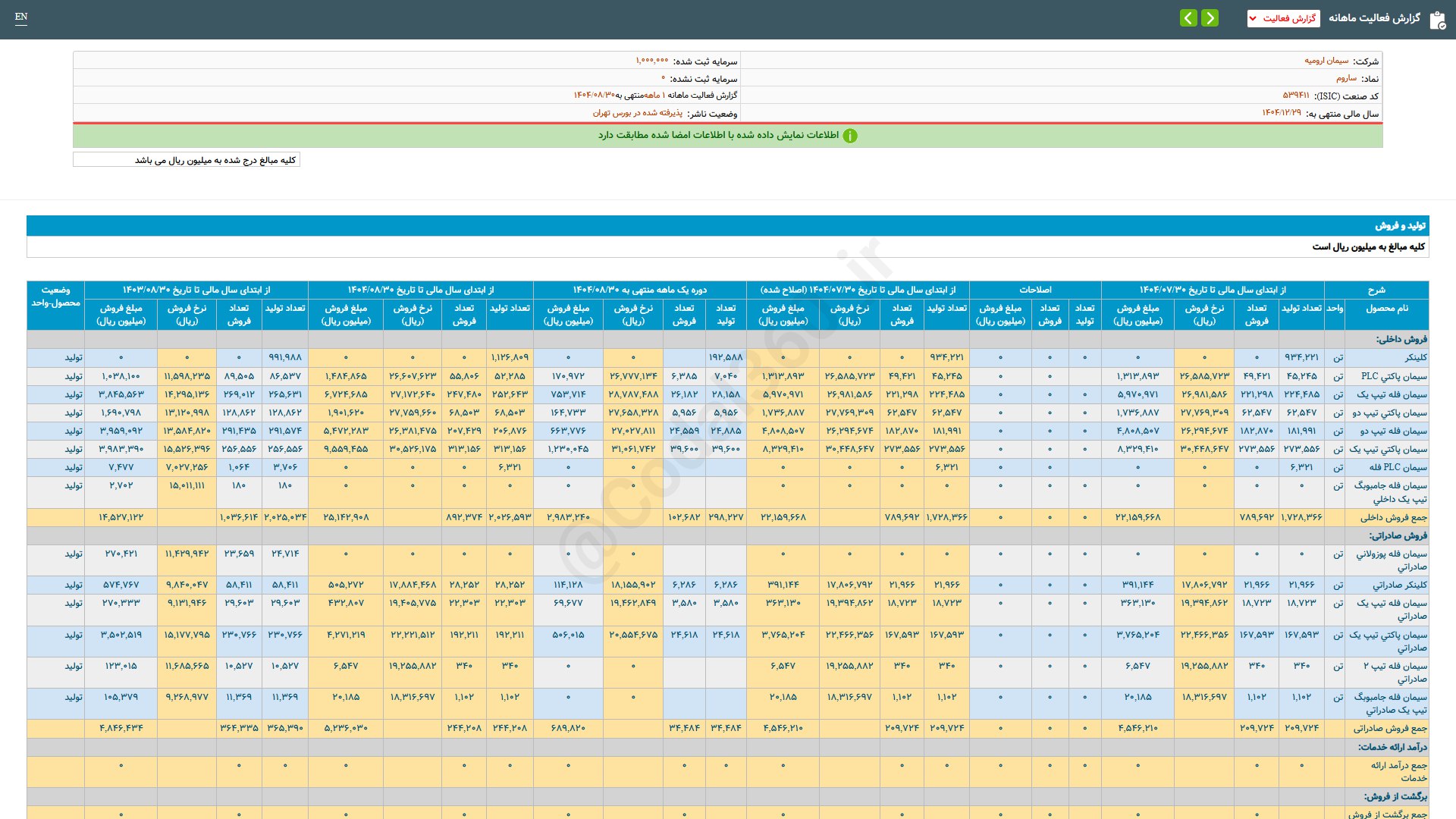Click the green info circle icon
Image resolution: width=1456 pixels, height=819 pixels.
pyautogui.click(x=850, y=136)
